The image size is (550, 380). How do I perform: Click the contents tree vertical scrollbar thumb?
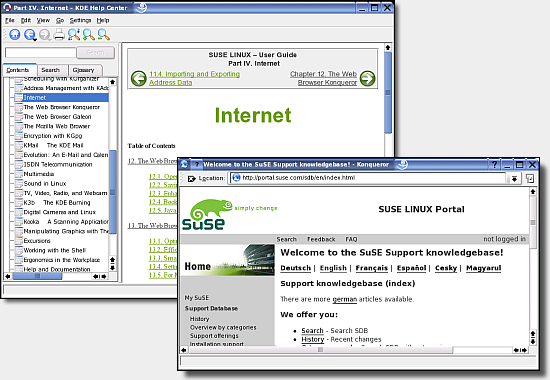(x=112, y=192)
